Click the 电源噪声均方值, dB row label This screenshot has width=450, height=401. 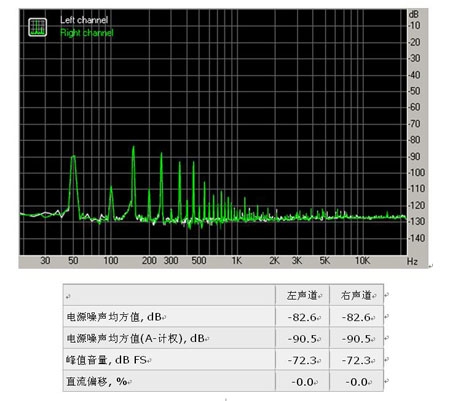(114, 317)
